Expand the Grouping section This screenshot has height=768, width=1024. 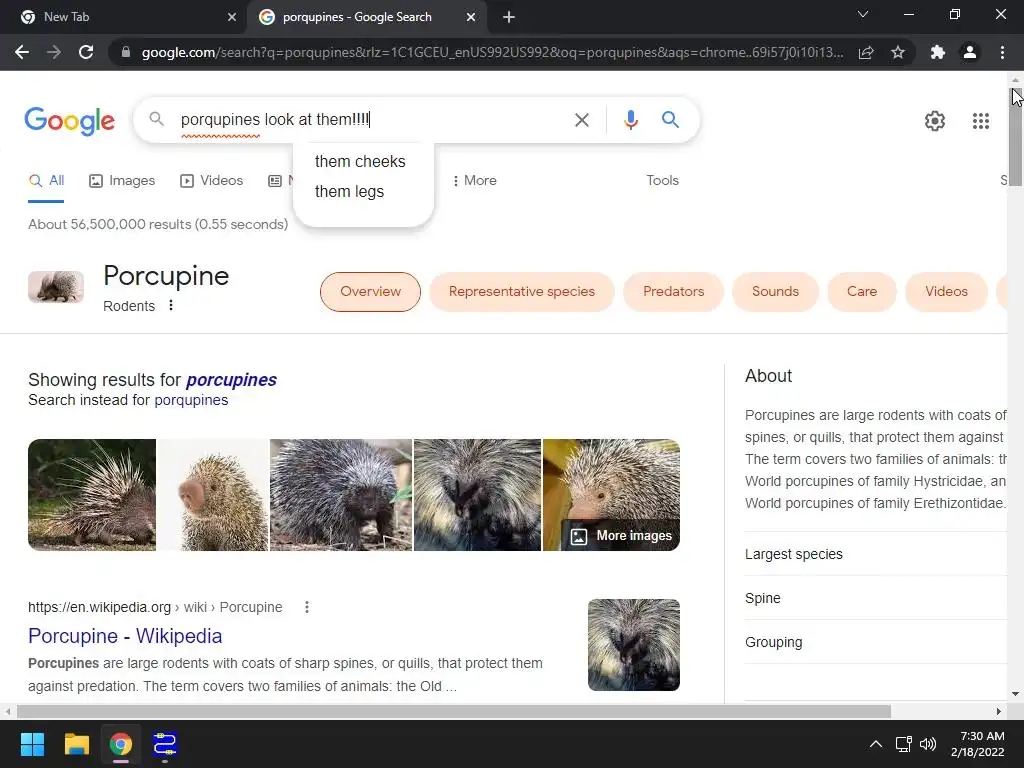click(x=875, y=642)
